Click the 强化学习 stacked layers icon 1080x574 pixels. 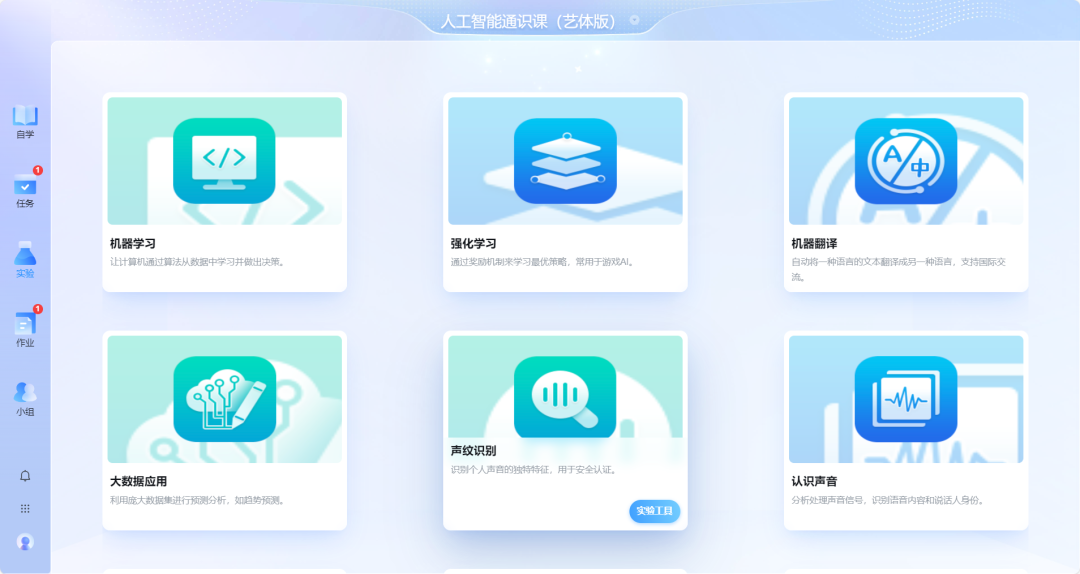tap(565, 161)
